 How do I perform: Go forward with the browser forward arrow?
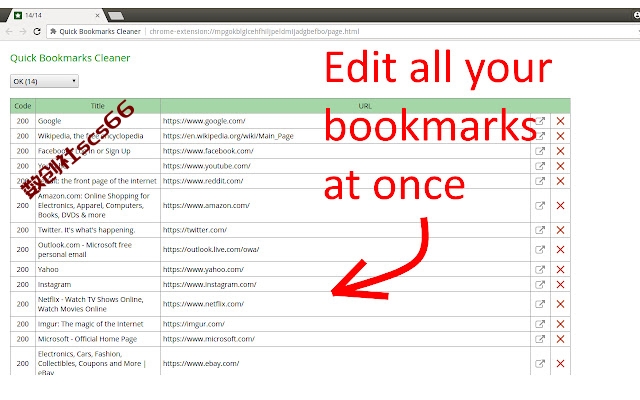click(x=23, y=31)
